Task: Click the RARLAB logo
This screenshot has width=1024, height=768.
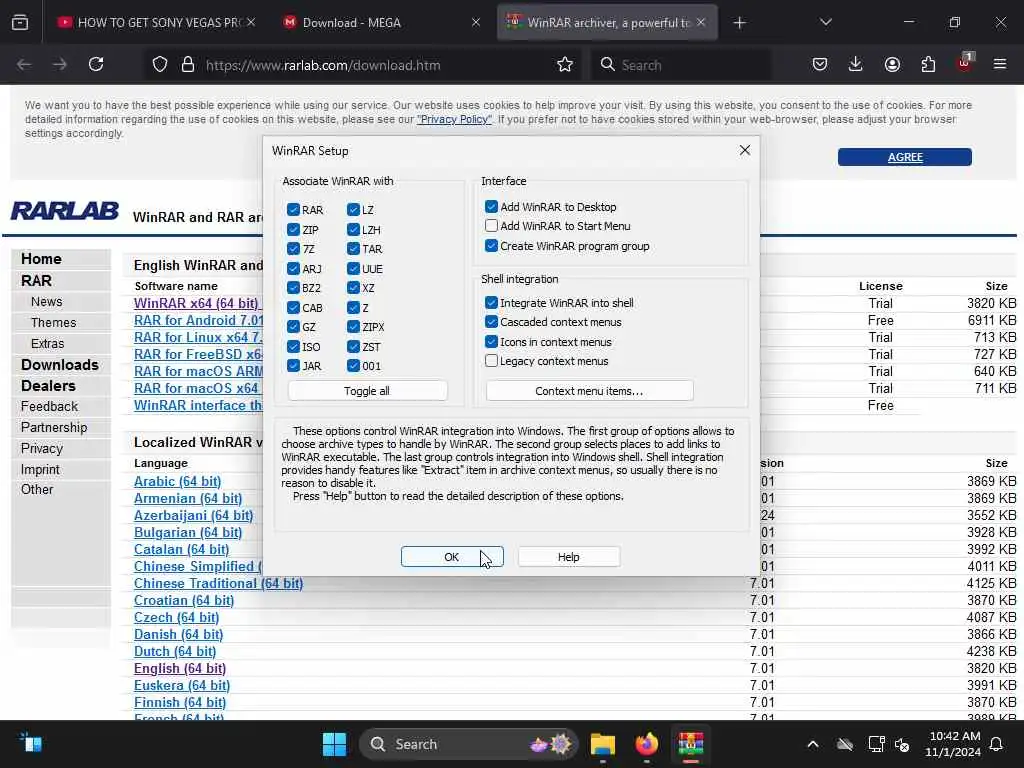Action: coord(65,211)
